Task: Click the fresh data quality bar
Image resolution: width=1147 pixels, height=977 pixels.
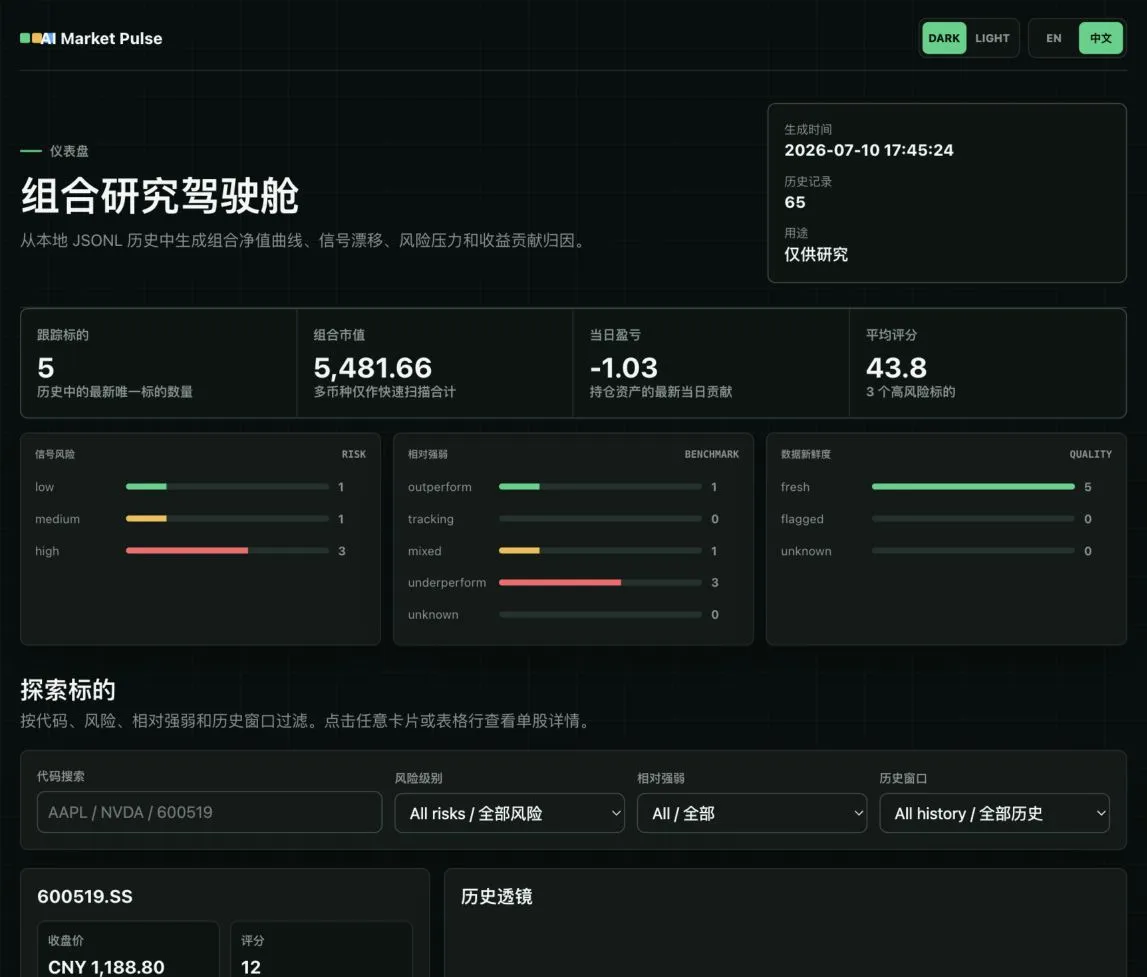Action: [973, 486]
